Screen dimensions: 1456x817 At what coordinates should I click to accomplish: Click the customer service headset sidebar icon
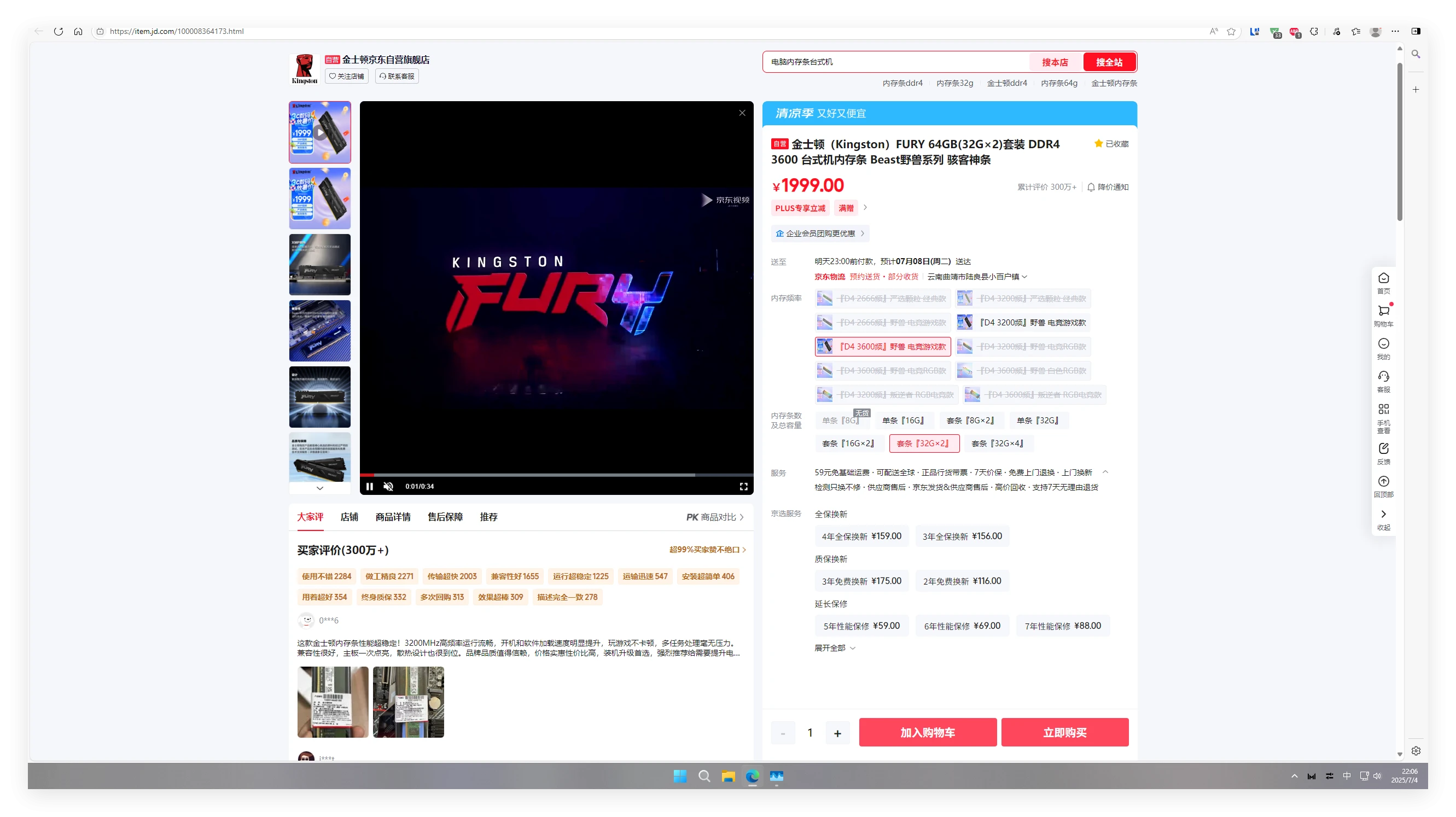(1383, 377)
